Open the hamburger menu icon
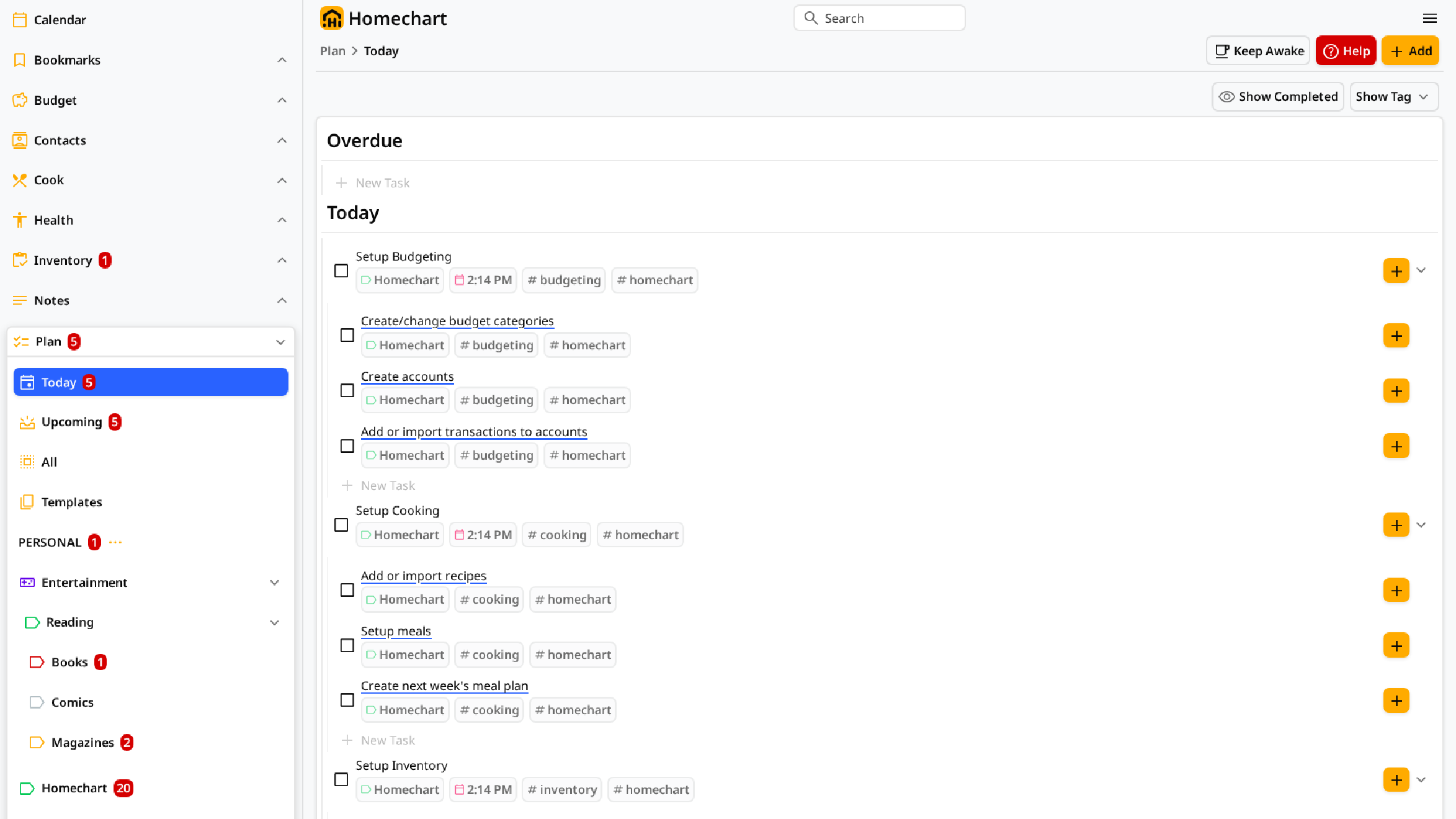The image size is (1456, 819). pyautogui.click(x=1430, y=19)
